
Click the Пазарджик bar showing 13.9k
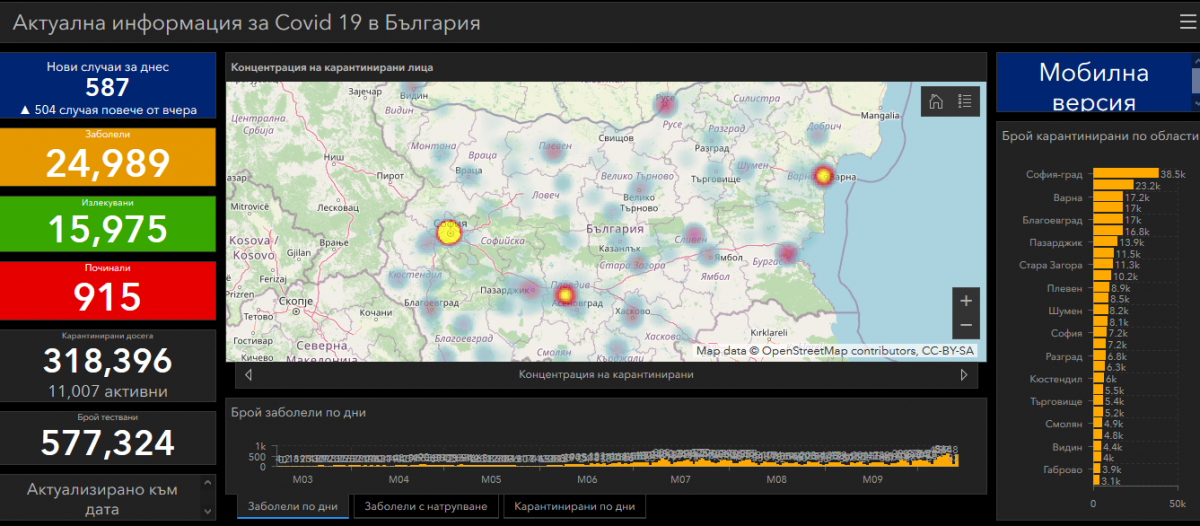tap(1104, 243)
